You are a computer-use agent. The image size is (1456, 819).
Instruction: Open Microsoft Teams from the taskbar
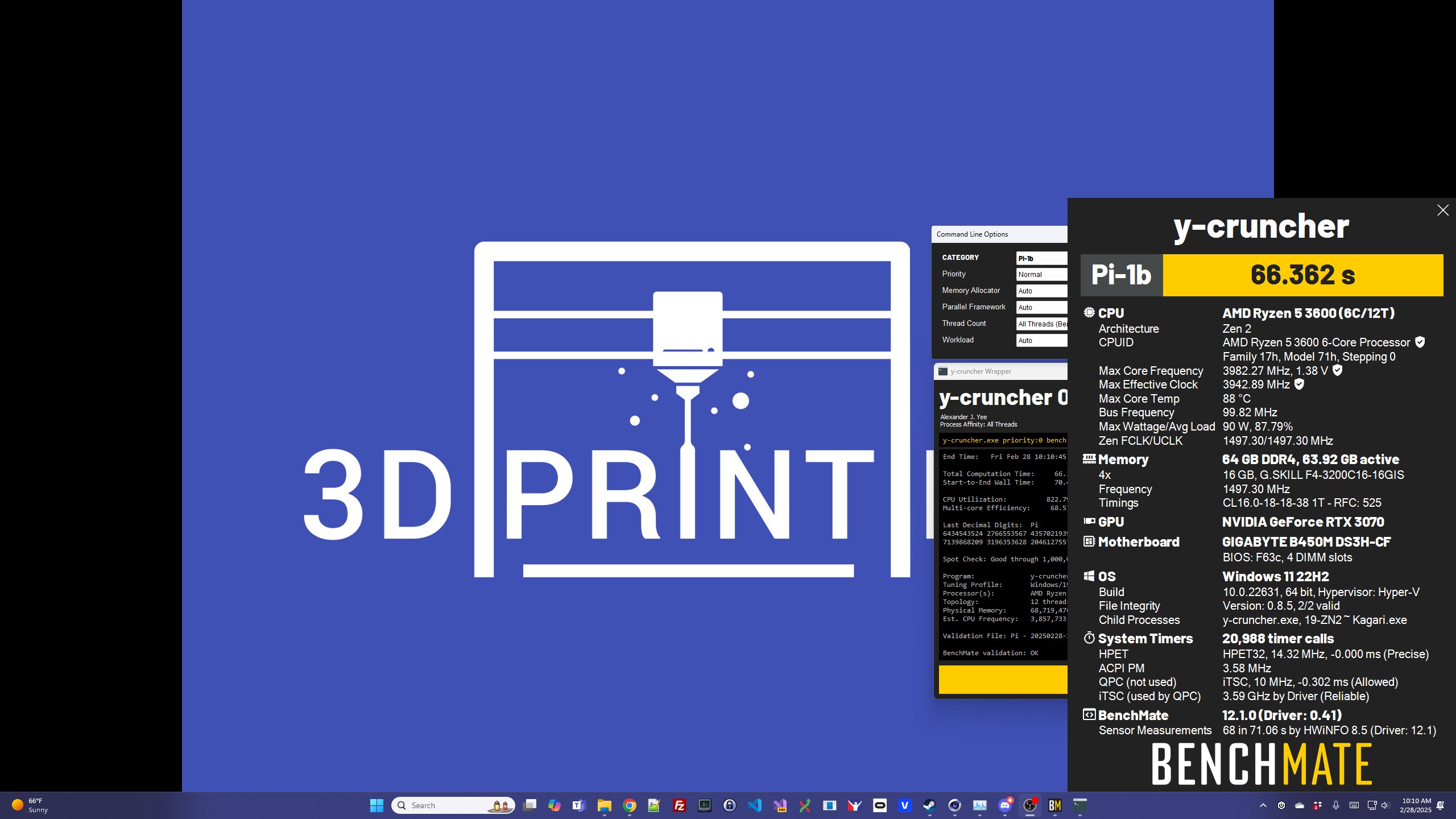[x=579, y=805]
